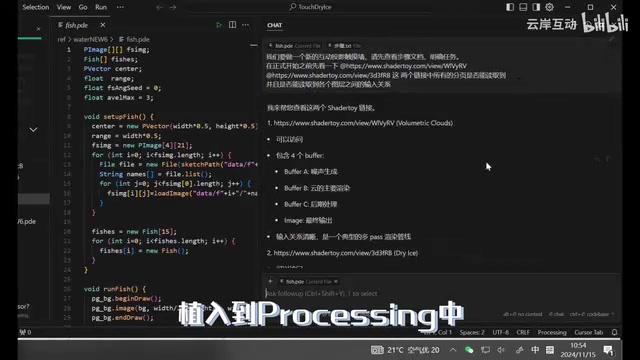Viewport: 640px width, 360px height.
Task: Open notifications bell in status bar
Action: point(614,332)
